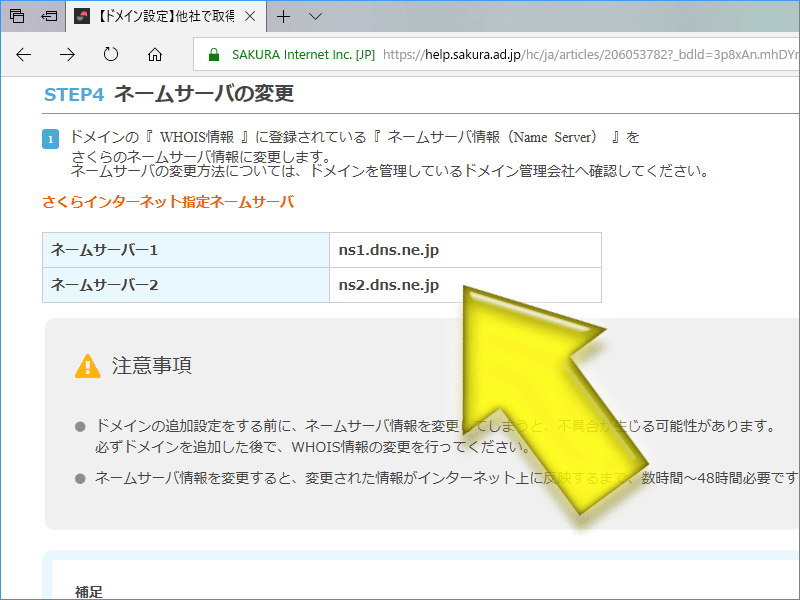Click the line ending ドメイン管理会社へ確認してください
This screenshot has height=600, width=800.
(390, 171)
